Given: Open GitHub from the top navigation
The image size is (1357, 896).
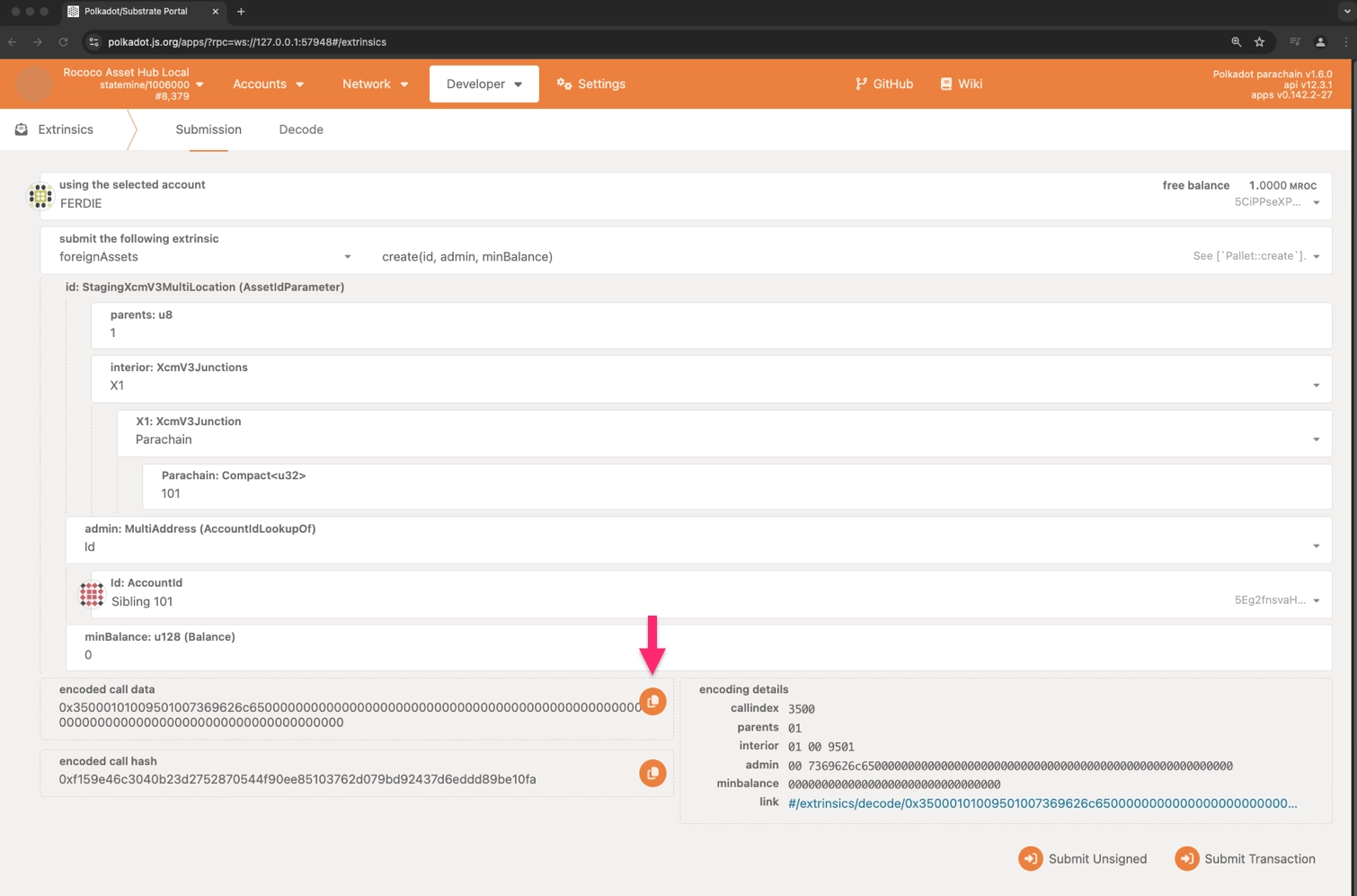Looking at the screenshot, I should (x=884, y=84).
